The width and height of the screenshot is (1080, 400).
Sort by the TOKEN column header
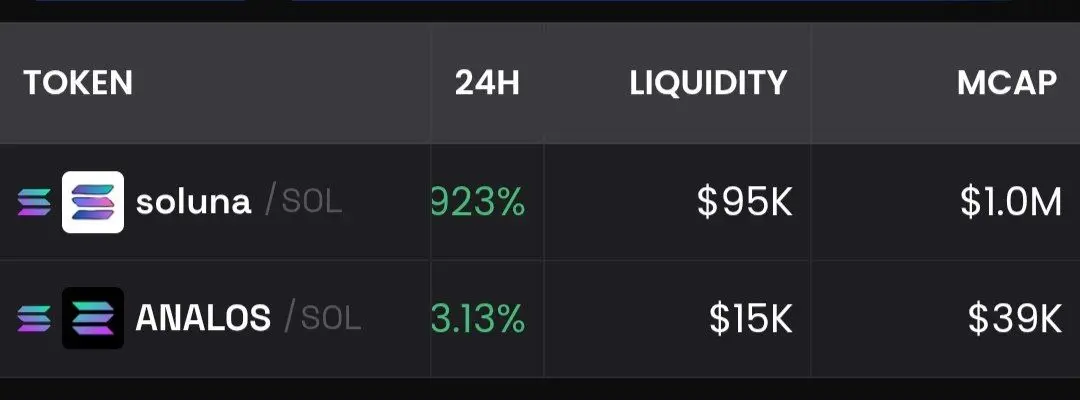(x=78, y=83)
